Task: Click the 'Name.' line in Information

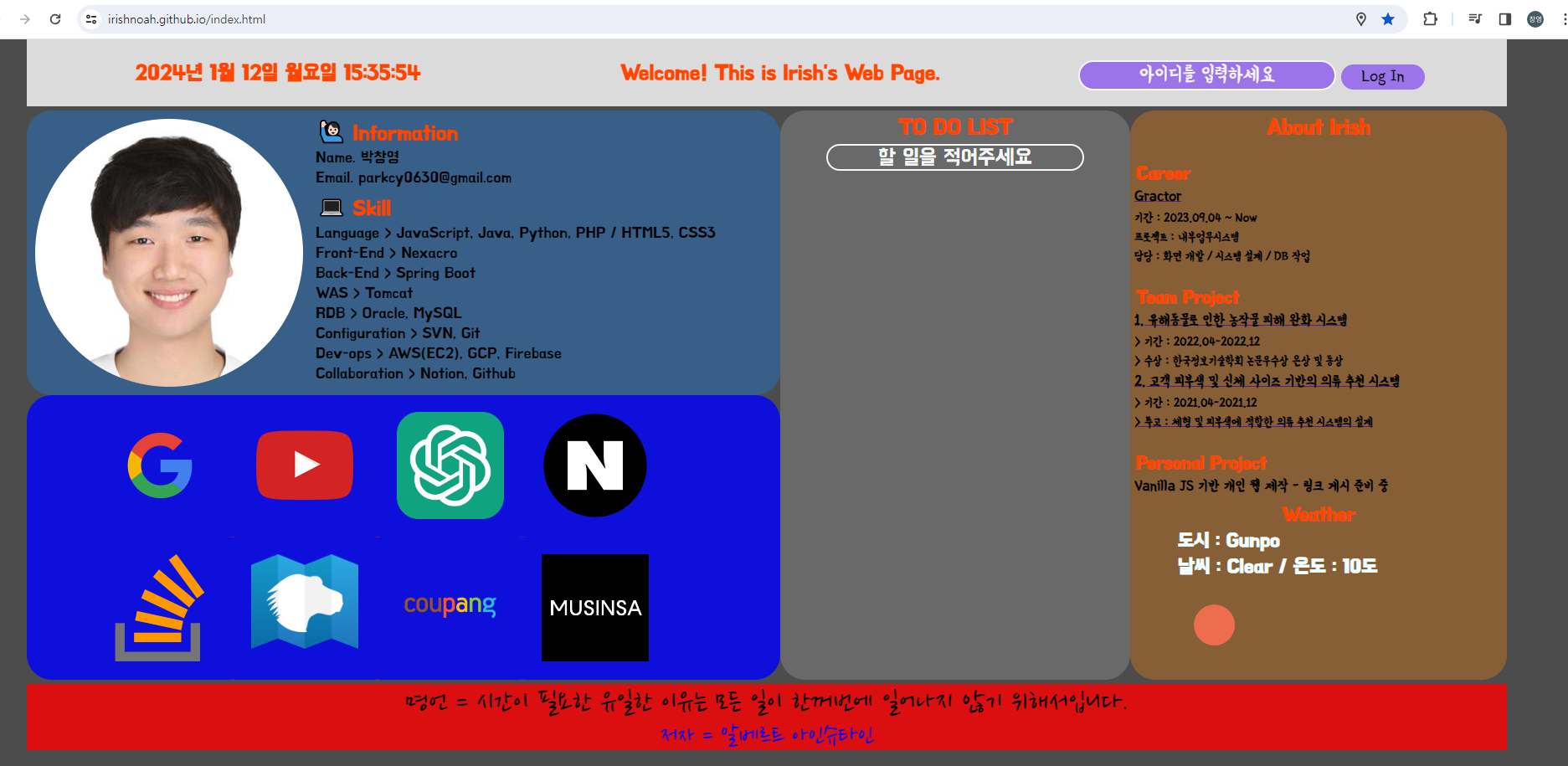Action: [x=357, y=157]
